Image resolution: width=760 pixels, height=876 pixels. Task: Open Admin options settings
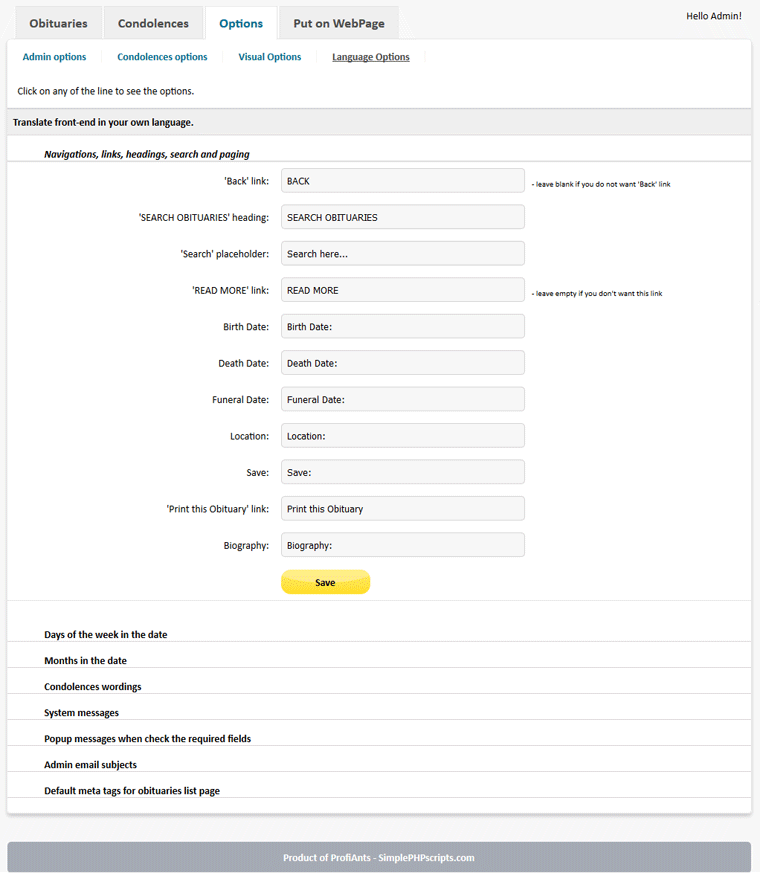click(x=54, y=57)
